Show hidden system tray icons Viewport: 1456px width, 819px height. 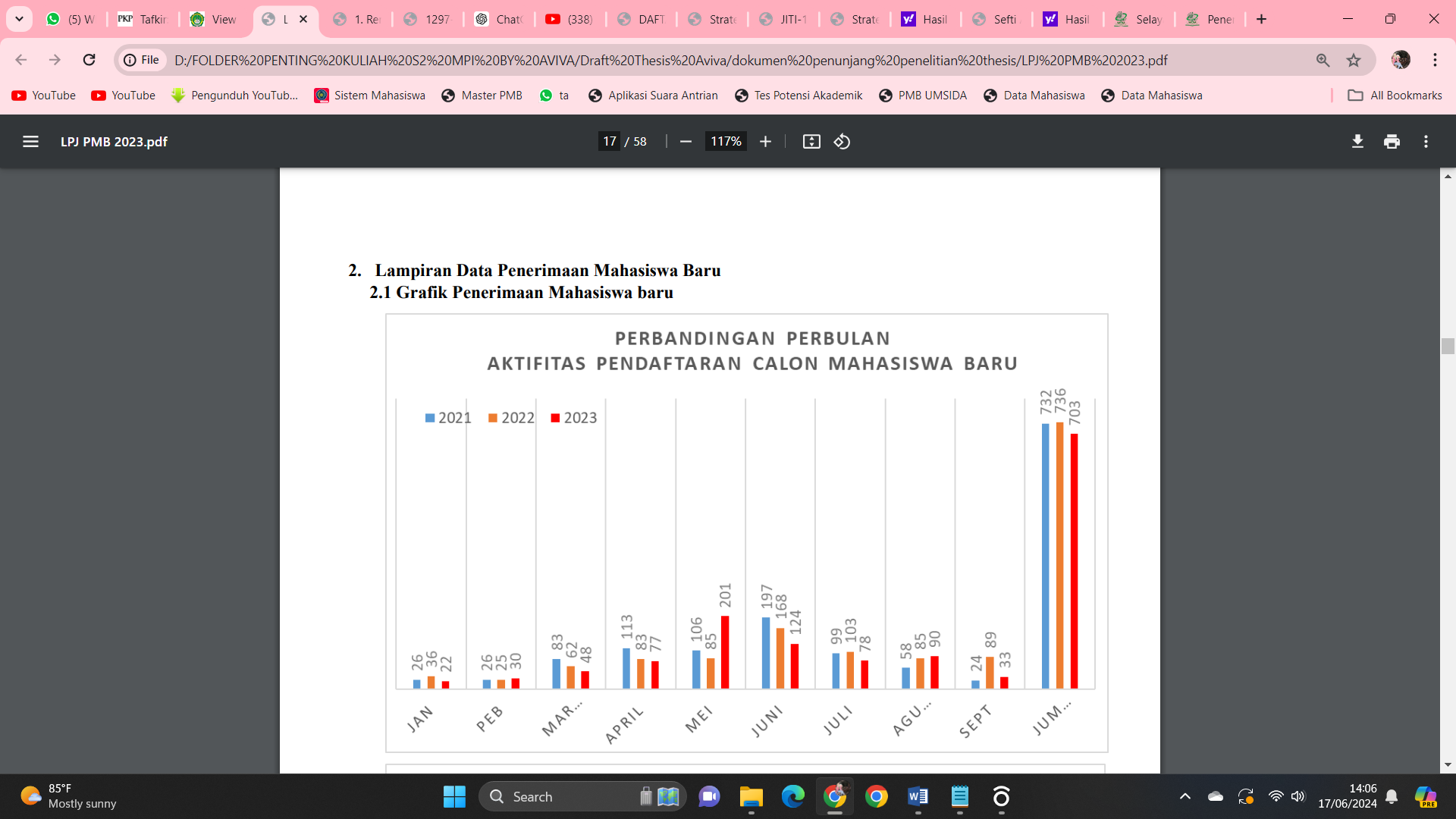click(1185, 796)
